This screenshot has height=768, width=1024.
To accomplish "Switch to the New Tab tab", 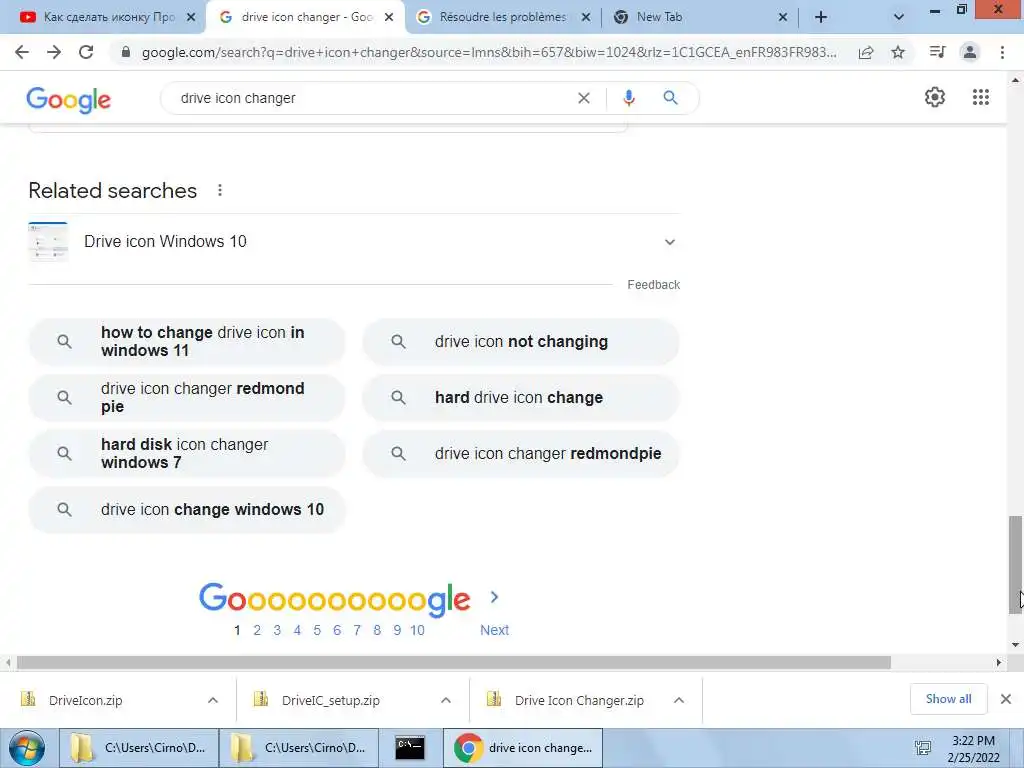I will (x=700, y=18).
